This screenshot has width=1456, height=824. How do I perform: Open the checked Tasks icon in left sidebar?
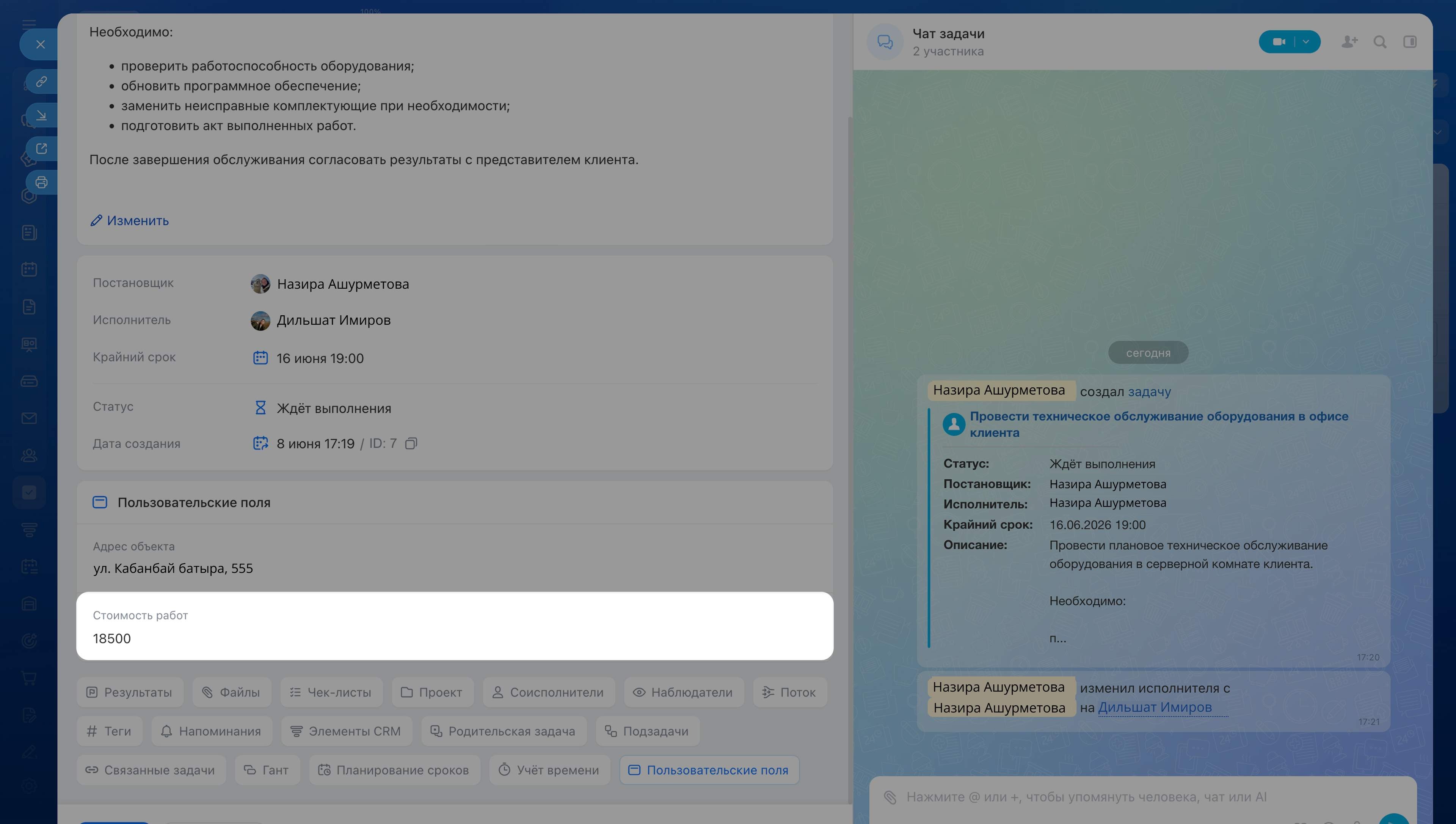coord(29,492)
